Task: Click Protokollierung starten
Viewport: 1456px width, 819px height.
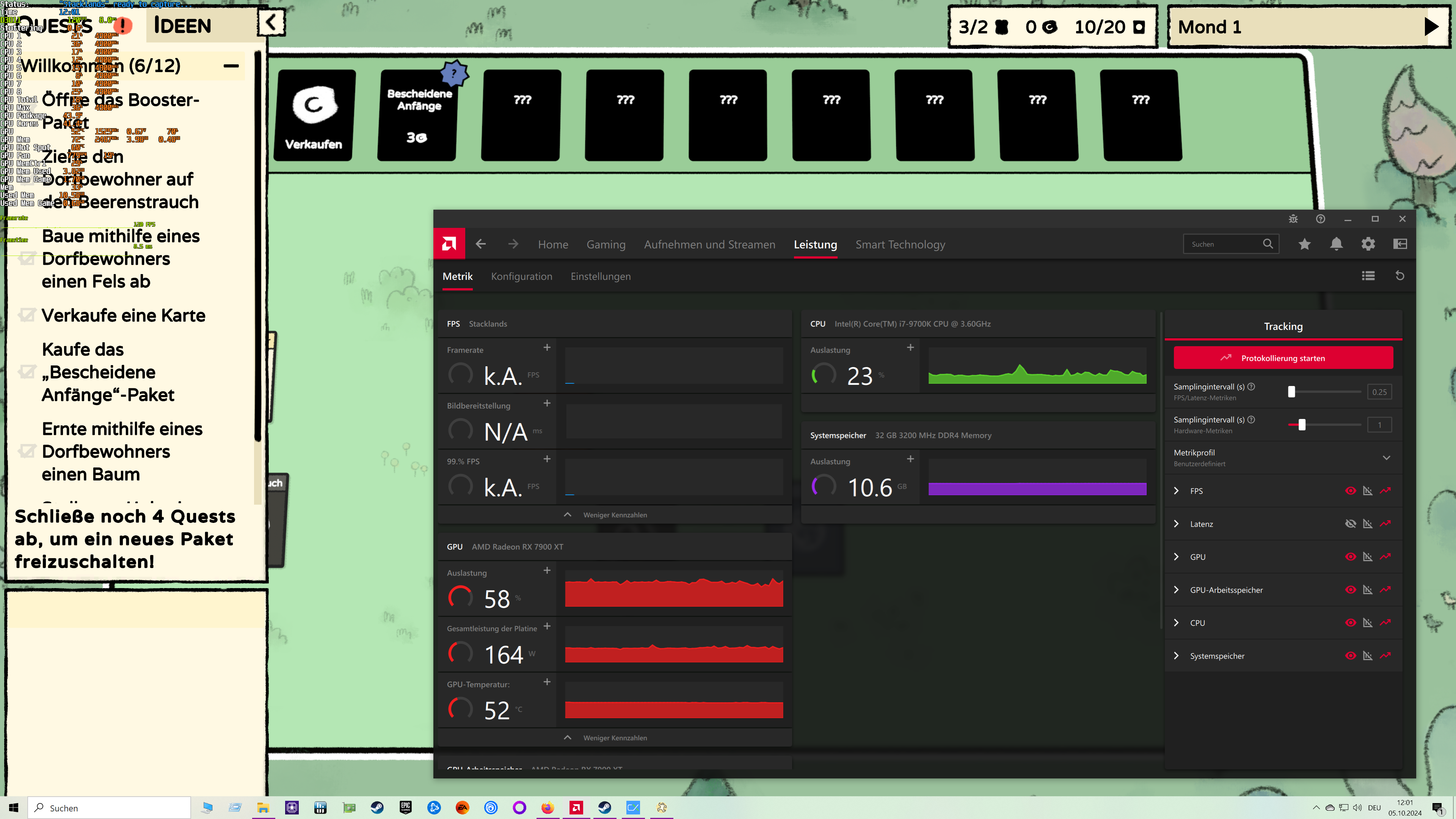Action: point(1283,358)
